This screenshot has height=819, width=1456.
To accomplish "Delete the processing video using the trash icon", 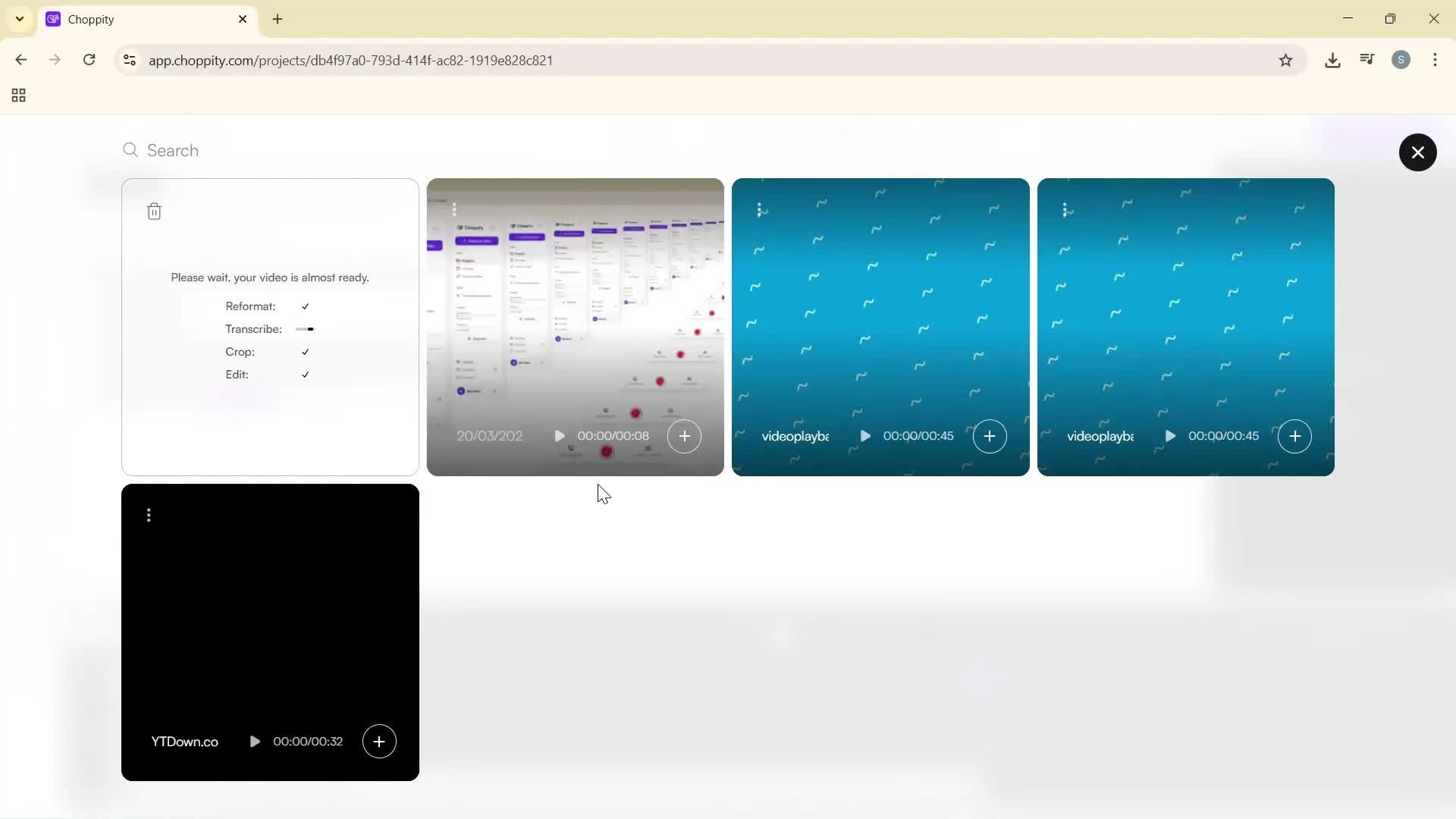I will point(155,211).
